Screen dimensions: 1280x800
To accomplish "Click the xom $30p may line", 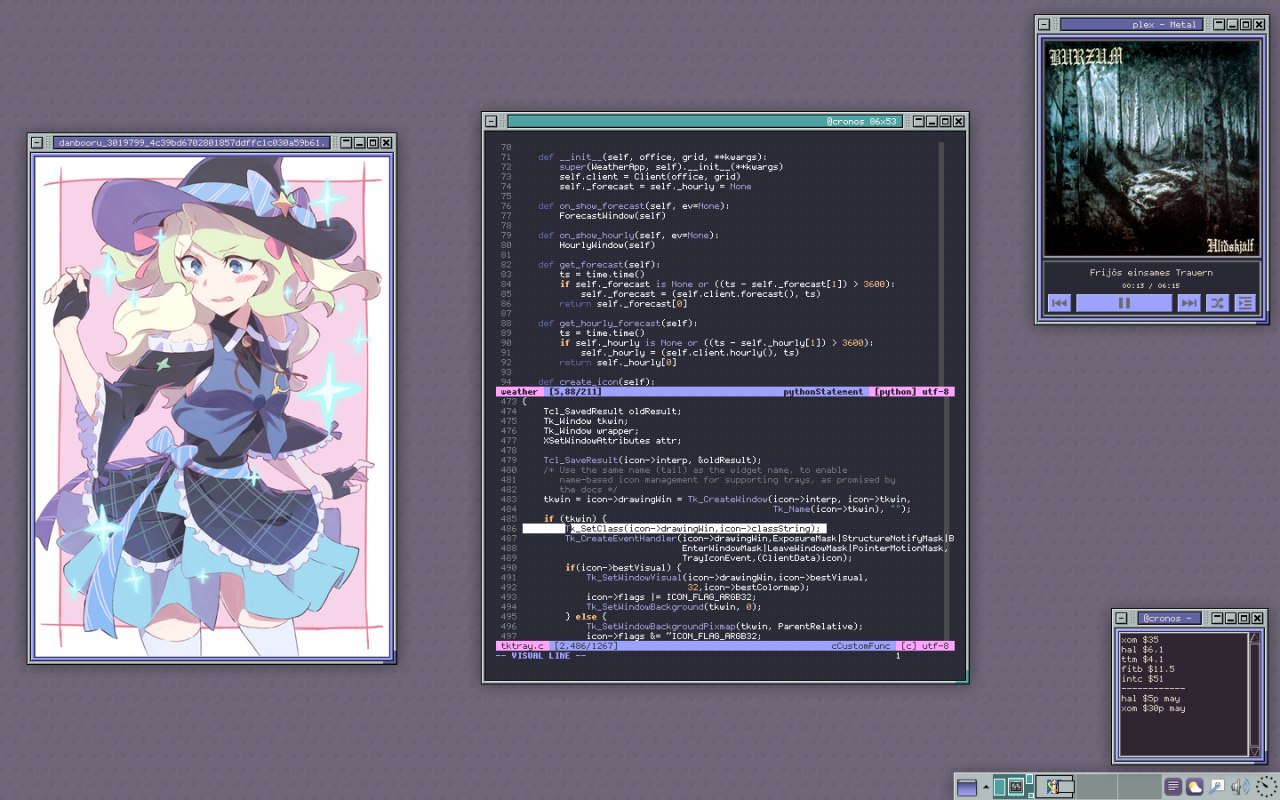I will (1153, 708).
